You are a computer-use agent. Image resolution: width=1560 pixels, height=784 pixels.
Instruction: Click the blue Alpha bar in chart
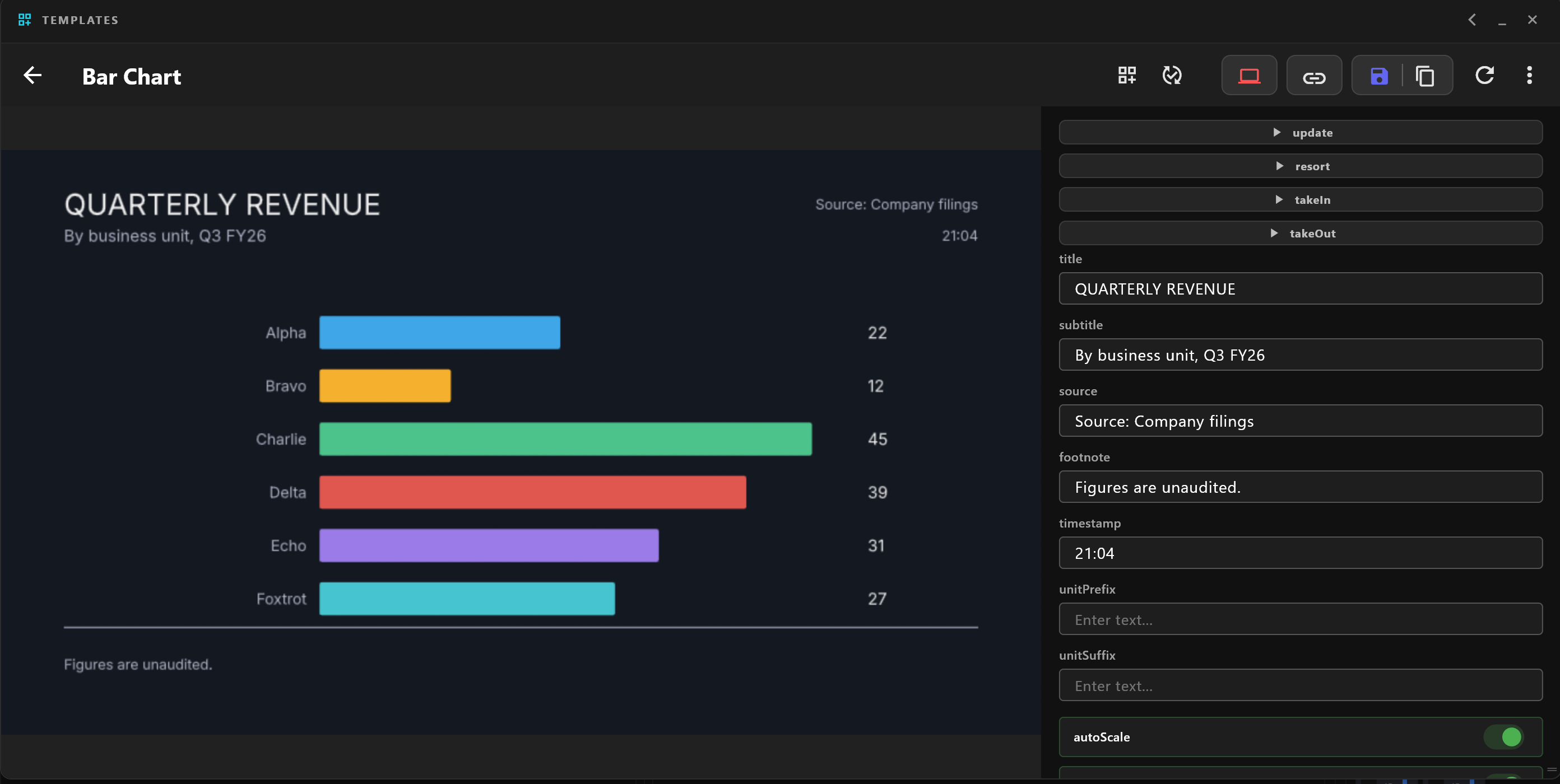click(440, 333)
